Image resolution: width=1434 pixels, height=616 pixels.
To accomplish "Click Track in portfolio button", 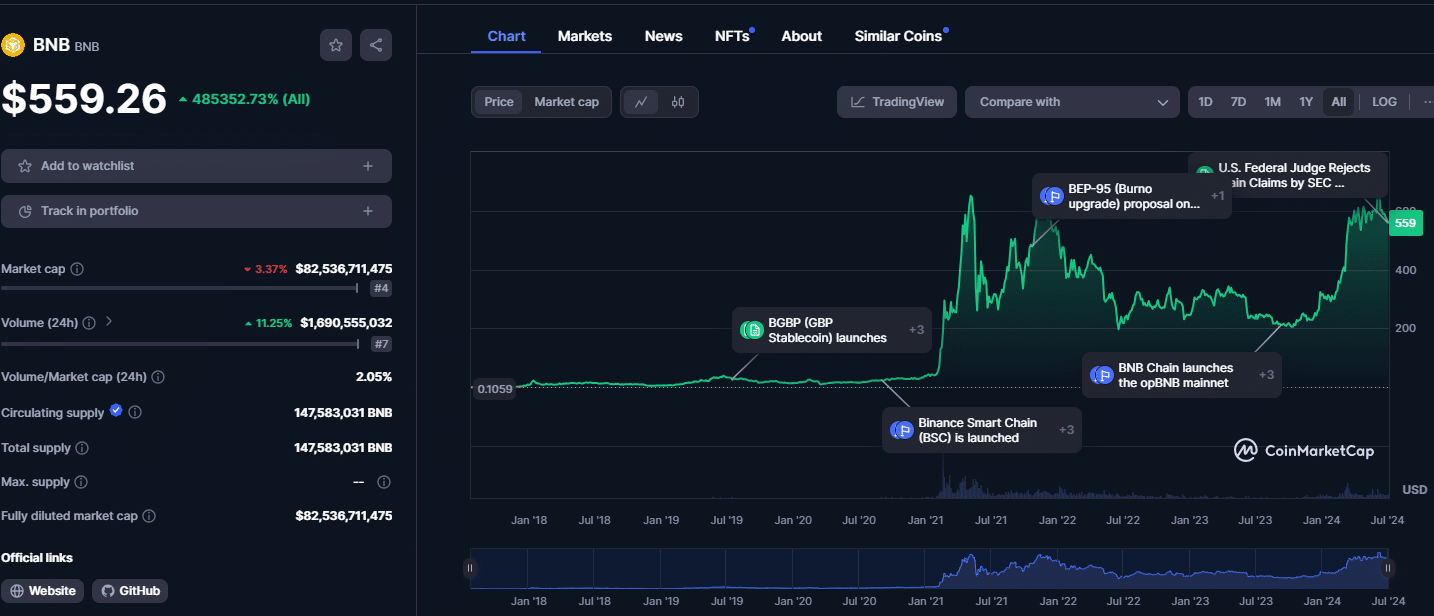I will (196, 211).
